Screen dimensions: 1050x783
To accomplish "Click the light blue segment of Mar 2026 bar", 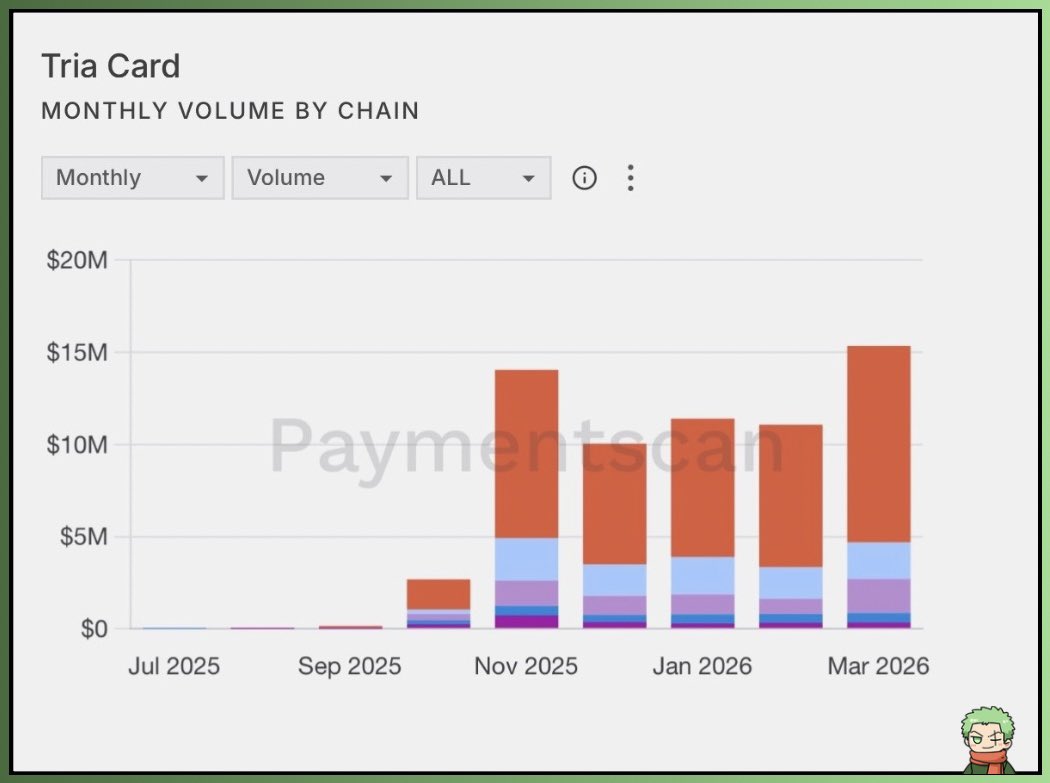I will tap(879, 561).
